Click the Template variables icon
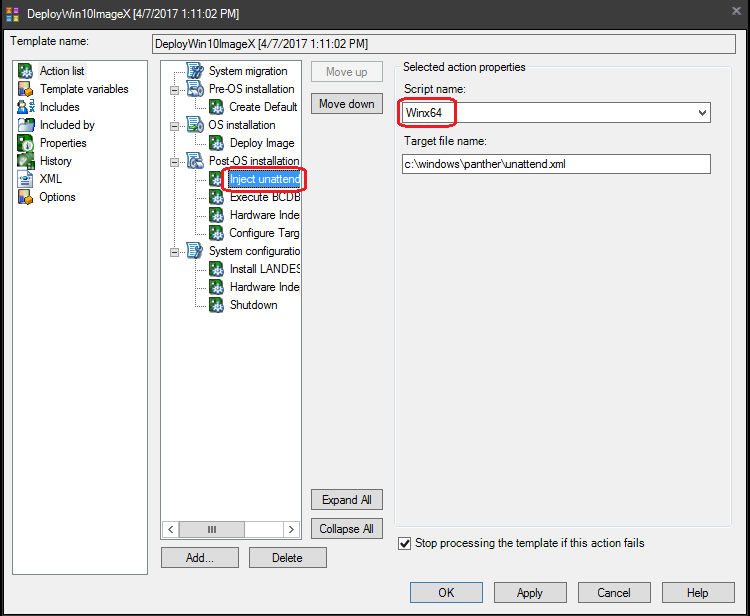750x616 pixels. tap(25, 89)
